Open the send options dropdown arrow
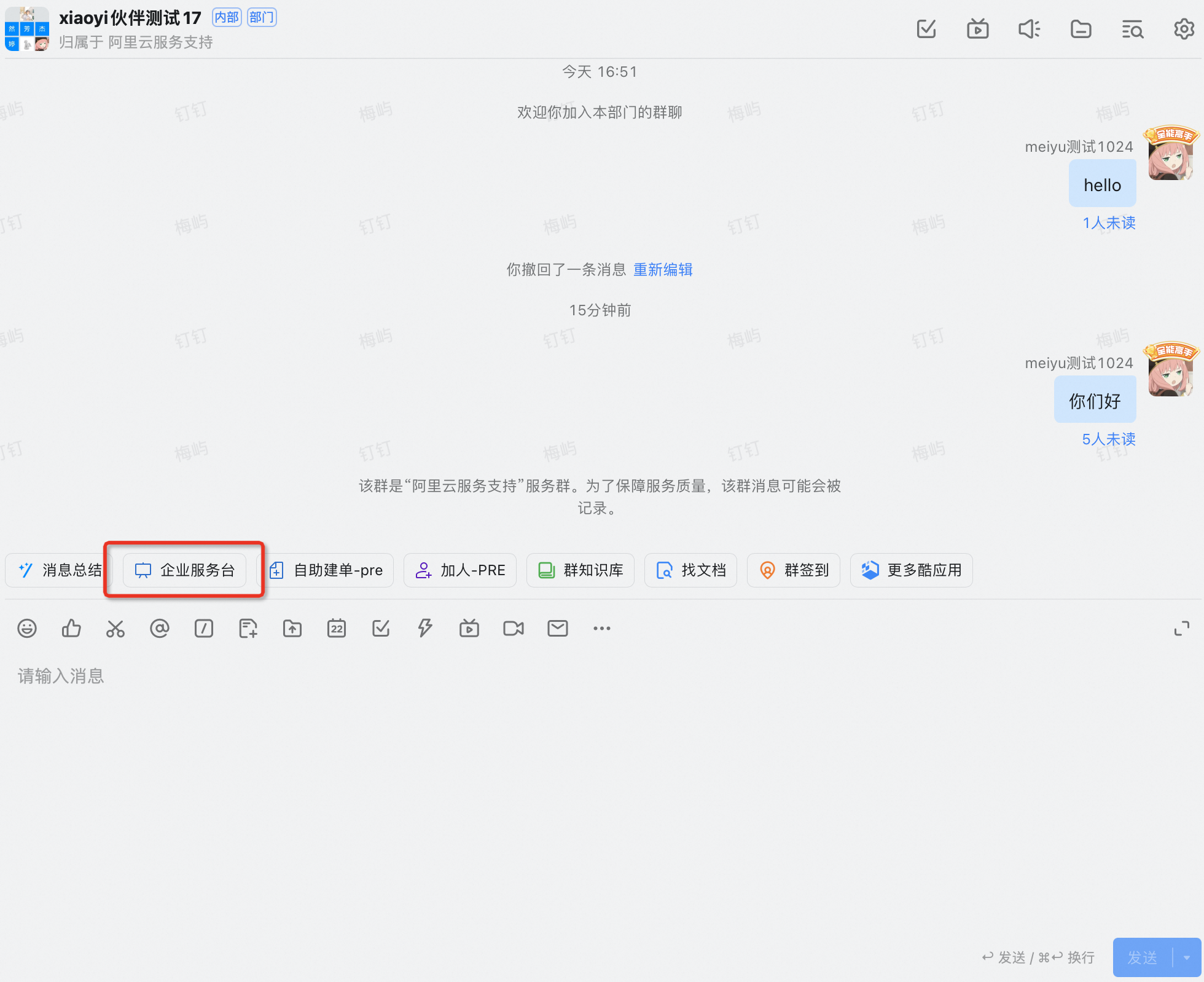Screen dimensions: 1204x982 click(x=1187, y=957)
